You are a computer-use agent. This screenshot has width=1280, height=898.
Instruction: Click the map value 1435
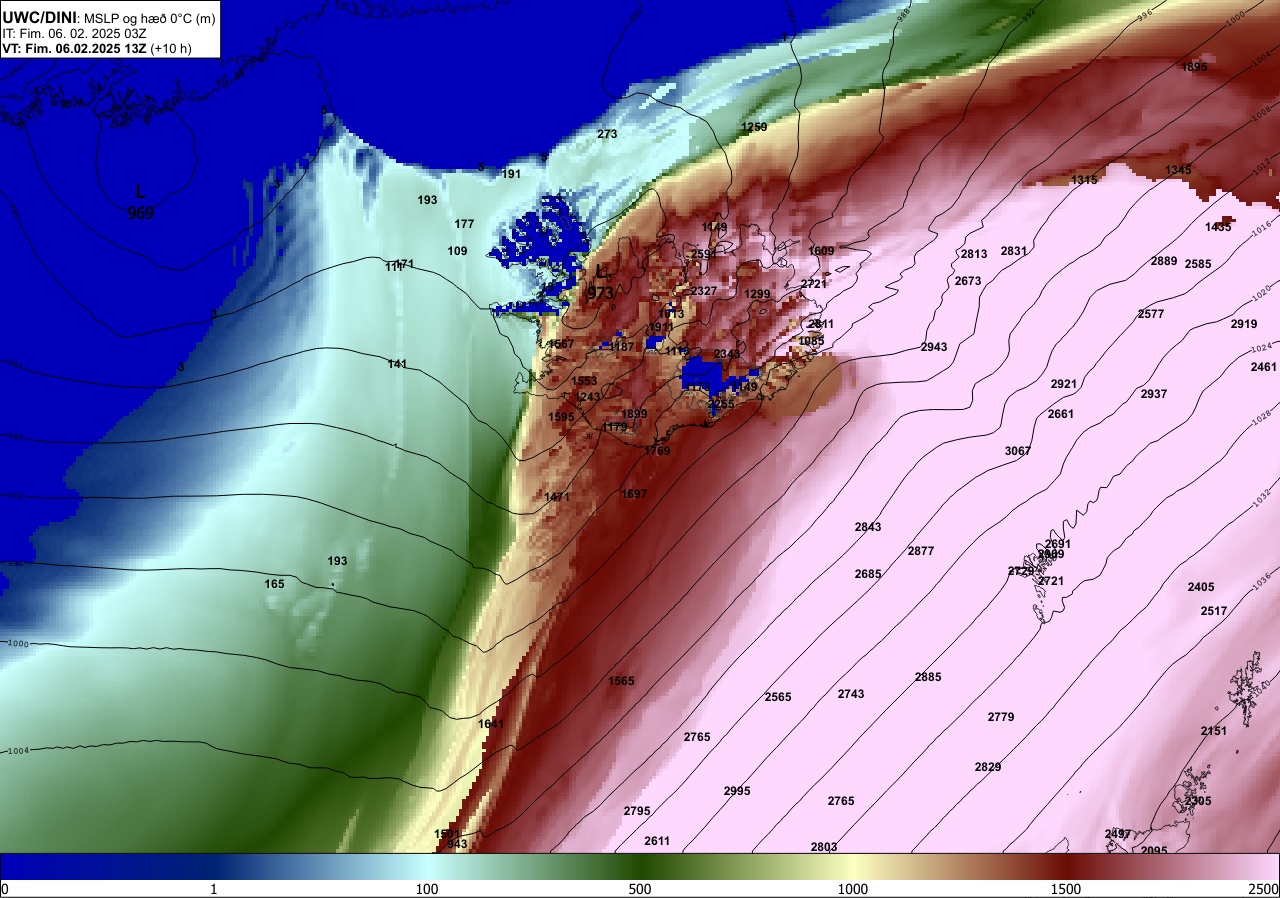tap(1218, 227)
